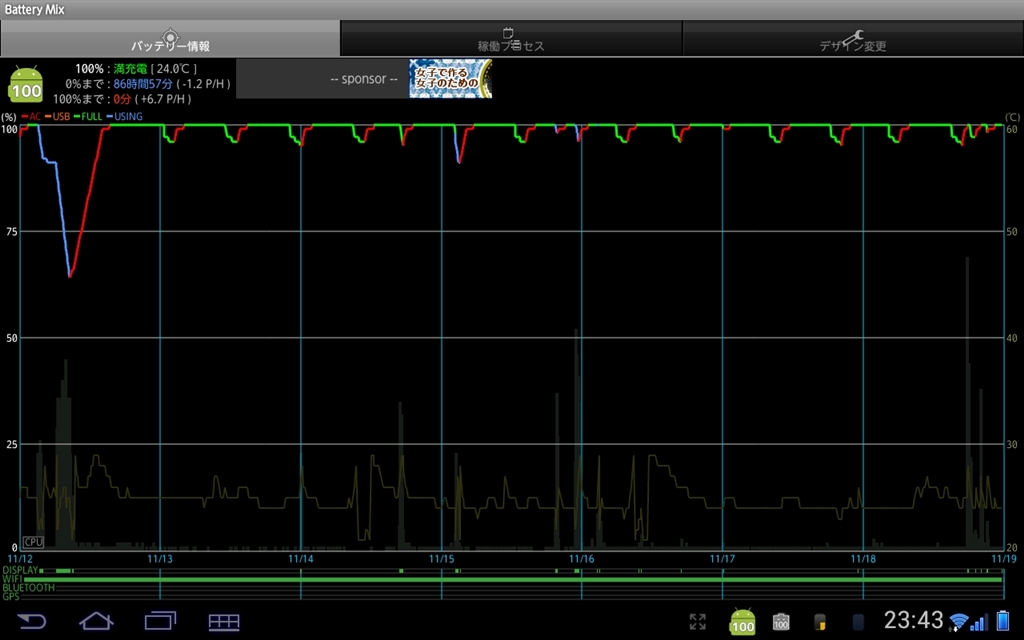Tap the grid menu button in navigation bar
Image resolution: width=1024 pixels, height=640 pixels.
(x=223, y=621)
